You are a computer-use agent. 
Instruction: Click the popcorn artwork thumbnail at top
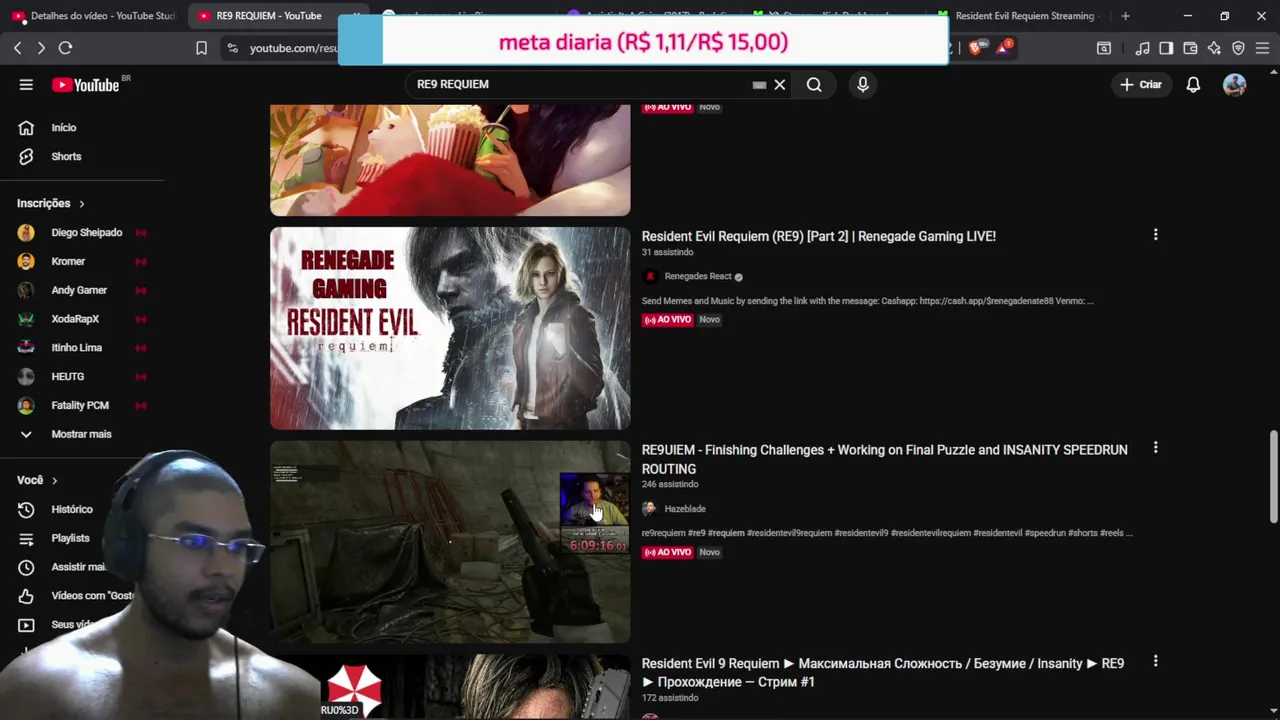[450, 160]
